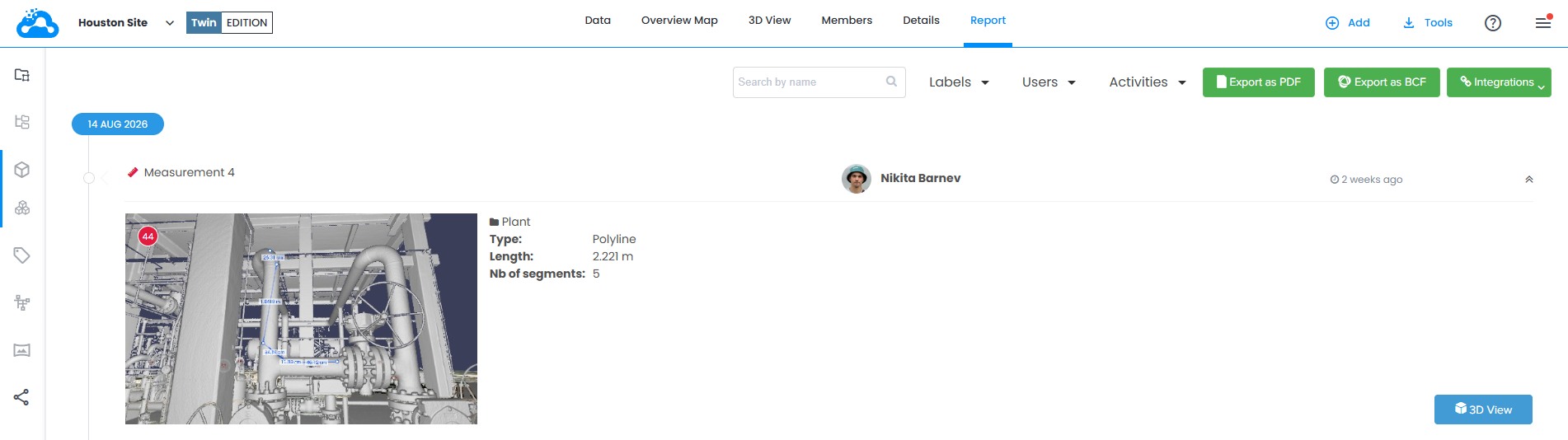Image resolution: width=1568 pixels, height=440 pixels.
Task: Open the image gallery sidebar icon
Action: point(22,350)
